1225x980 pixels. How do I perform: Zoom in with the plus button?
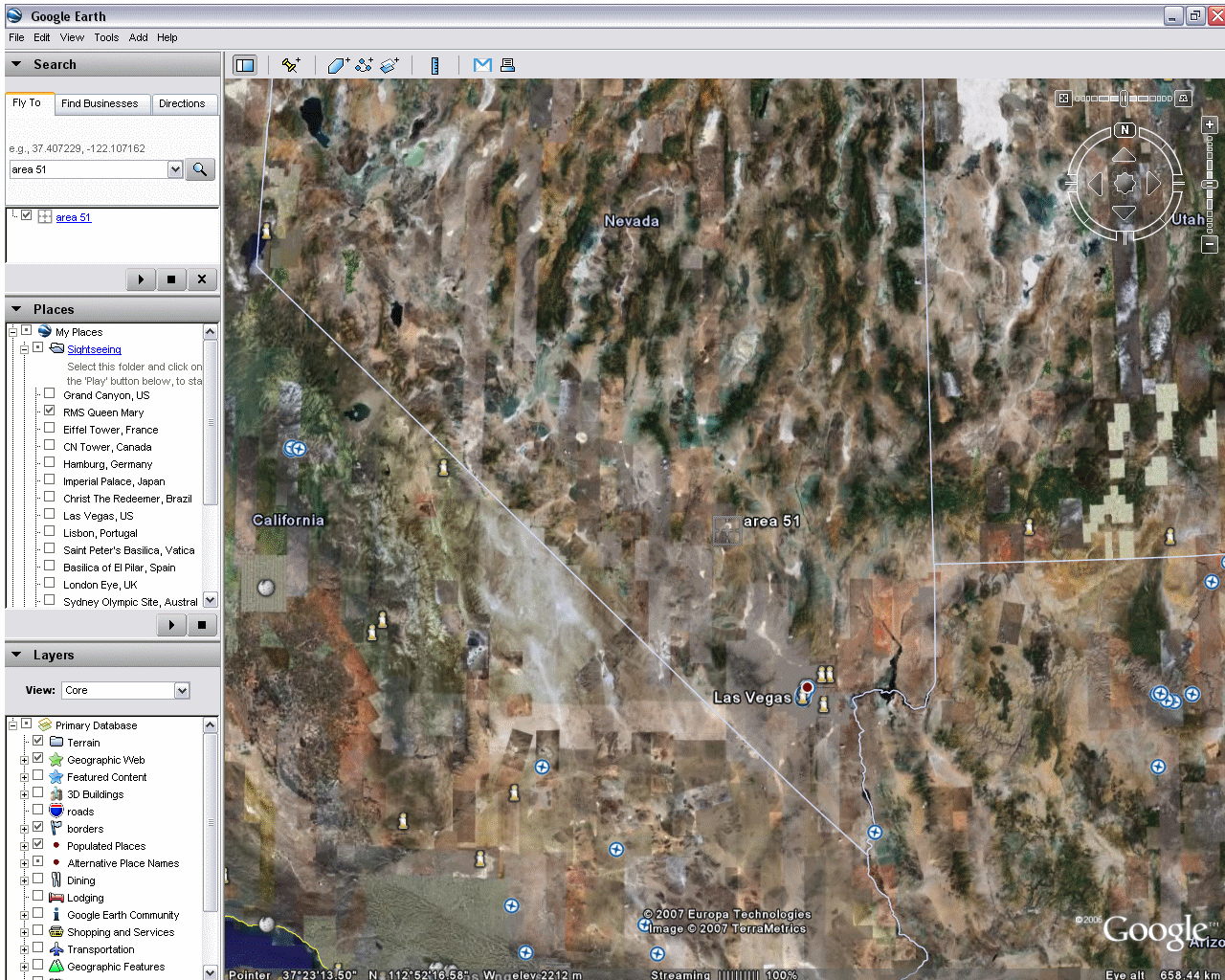coord(1210,124)
